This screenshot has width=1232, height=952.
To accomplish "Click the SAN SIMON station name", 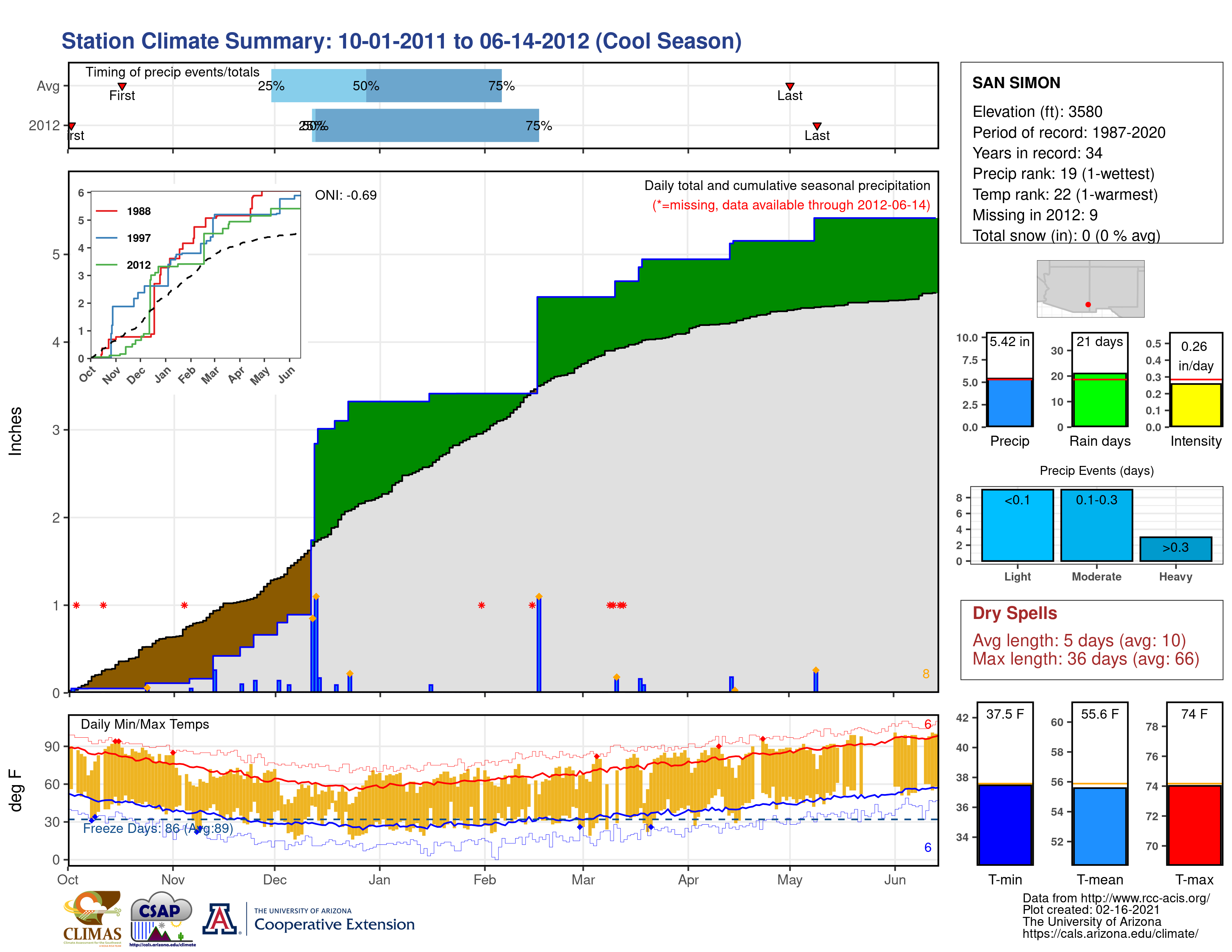I will (1017, 83).
